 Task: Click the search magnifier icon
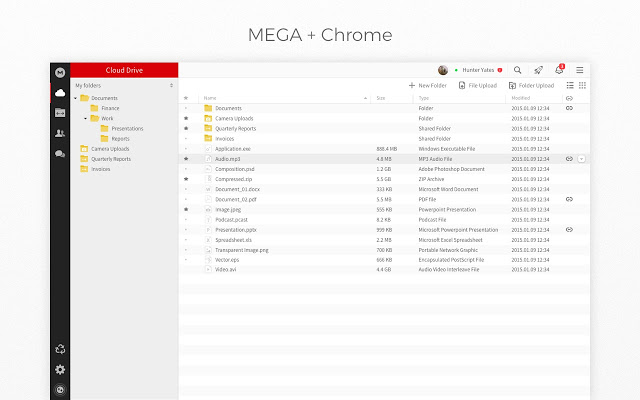517,70
